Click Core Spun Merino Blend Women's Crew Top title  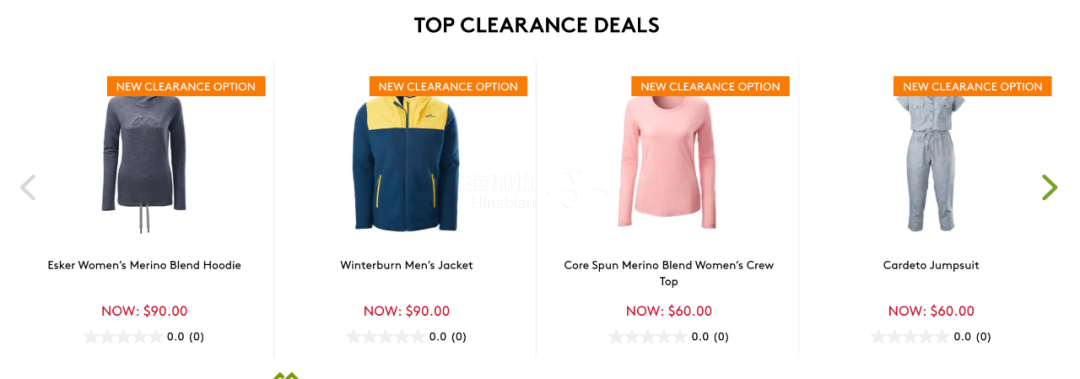669,274
